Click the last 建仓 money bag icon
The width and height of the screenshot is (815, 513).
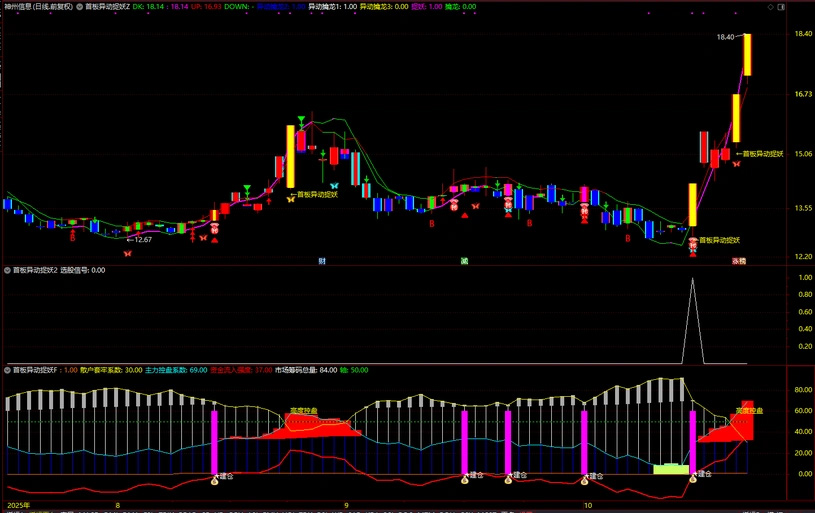[x=693, y=479]
